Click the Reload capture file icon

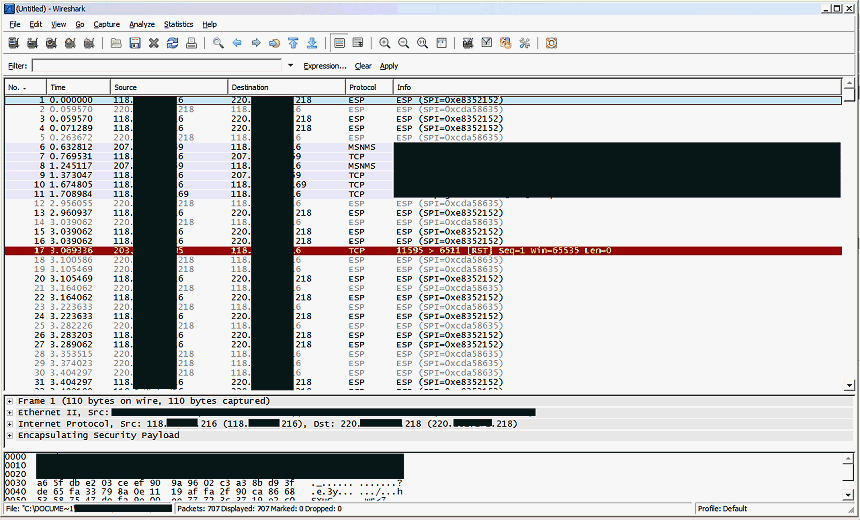click(172, 43)
